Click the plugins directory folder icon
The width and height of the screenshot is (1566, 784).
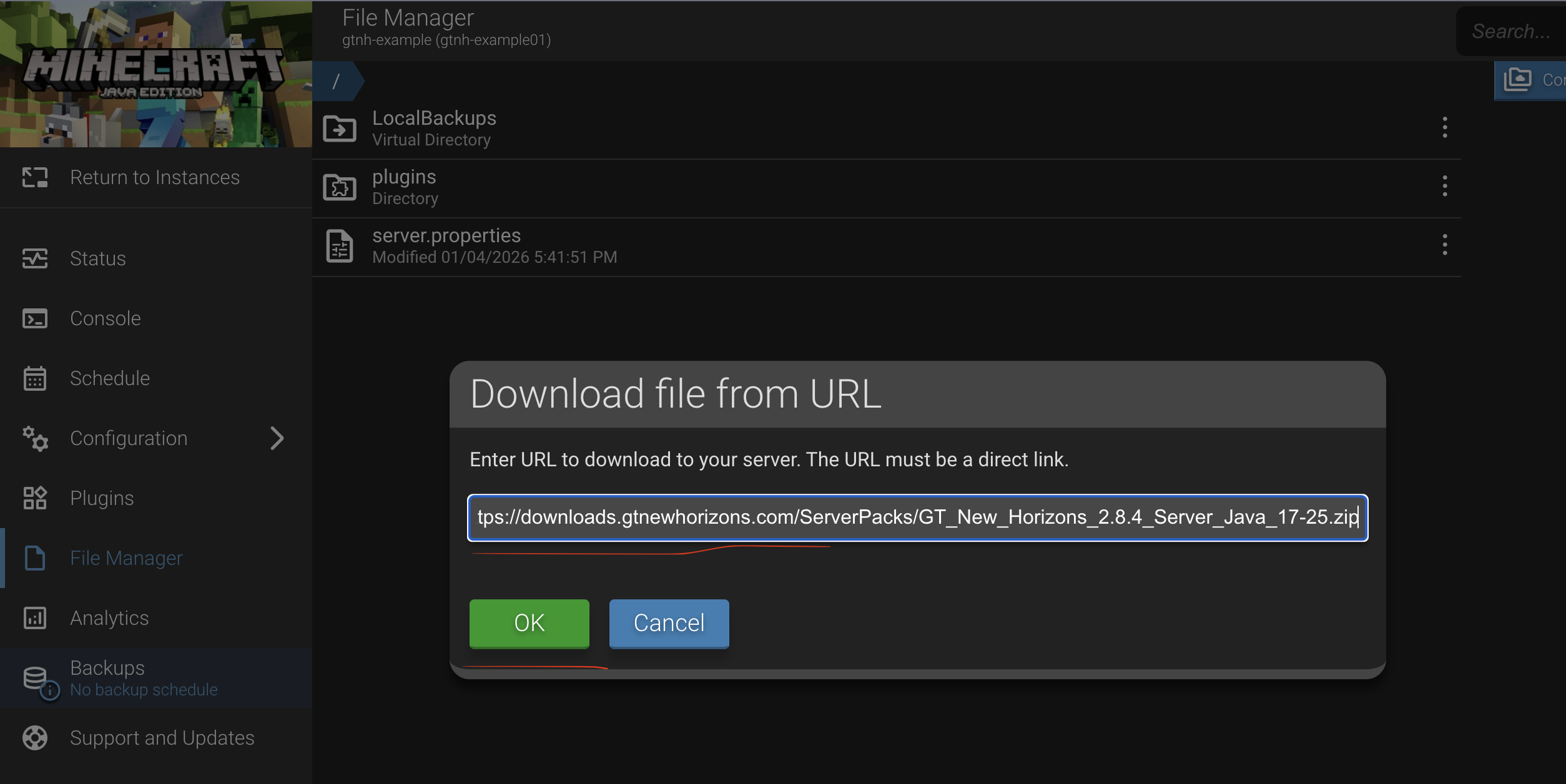(x=340, y=187)
